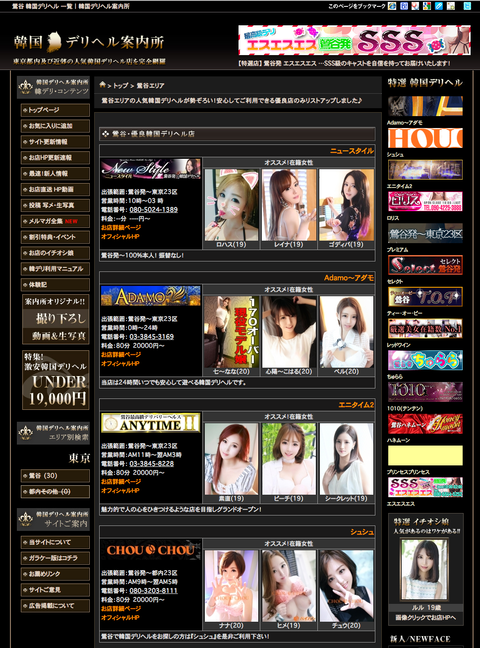The height and width of the screenshot is (648, 480).
Task: Open 最速!新人情報 menu item
Action: (55, 174)
